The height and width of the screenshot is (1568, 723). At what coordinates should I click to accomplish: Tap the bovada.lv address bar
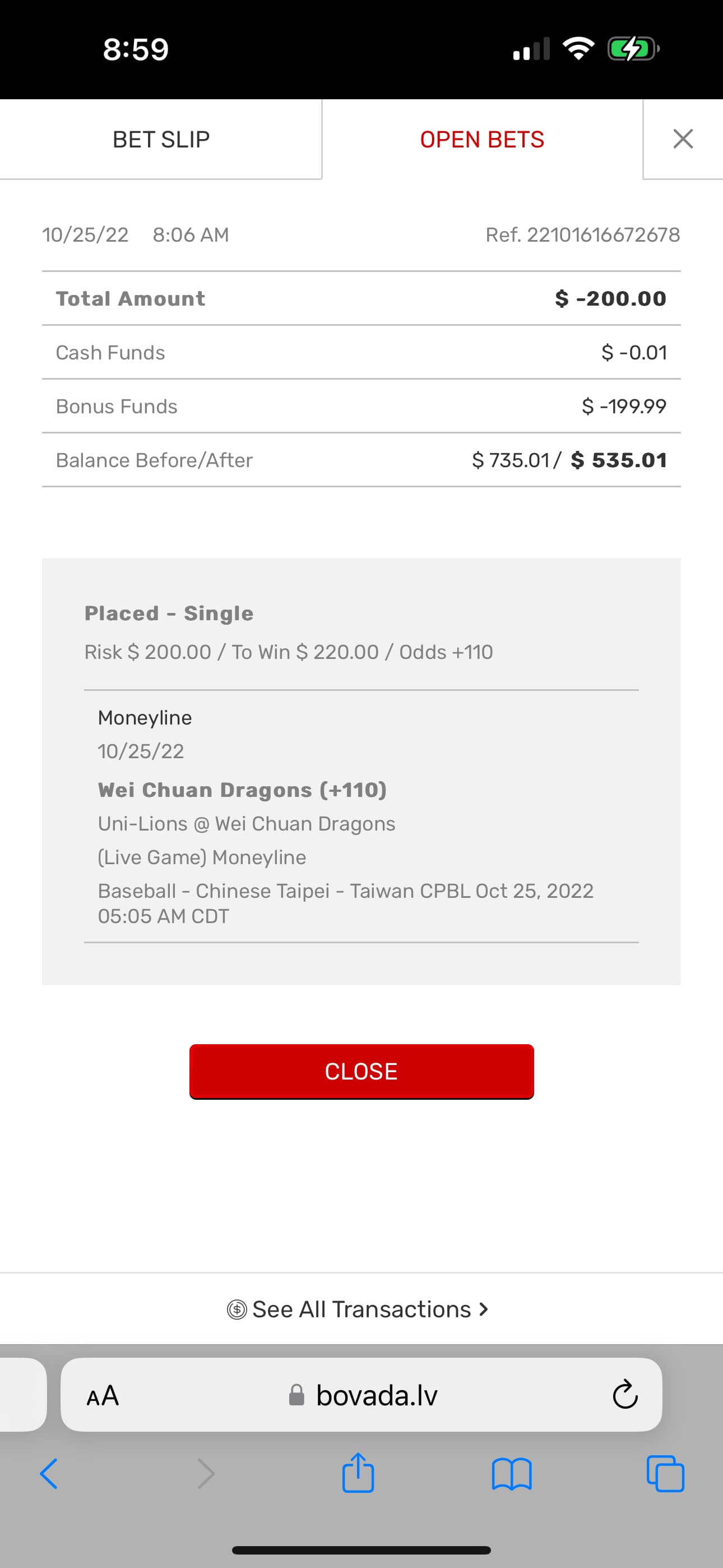(376, 1395)
